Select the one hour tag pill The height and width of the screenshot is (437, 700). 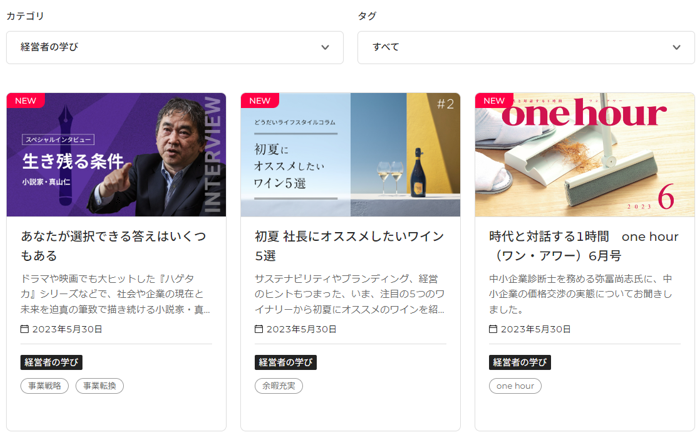515,386
